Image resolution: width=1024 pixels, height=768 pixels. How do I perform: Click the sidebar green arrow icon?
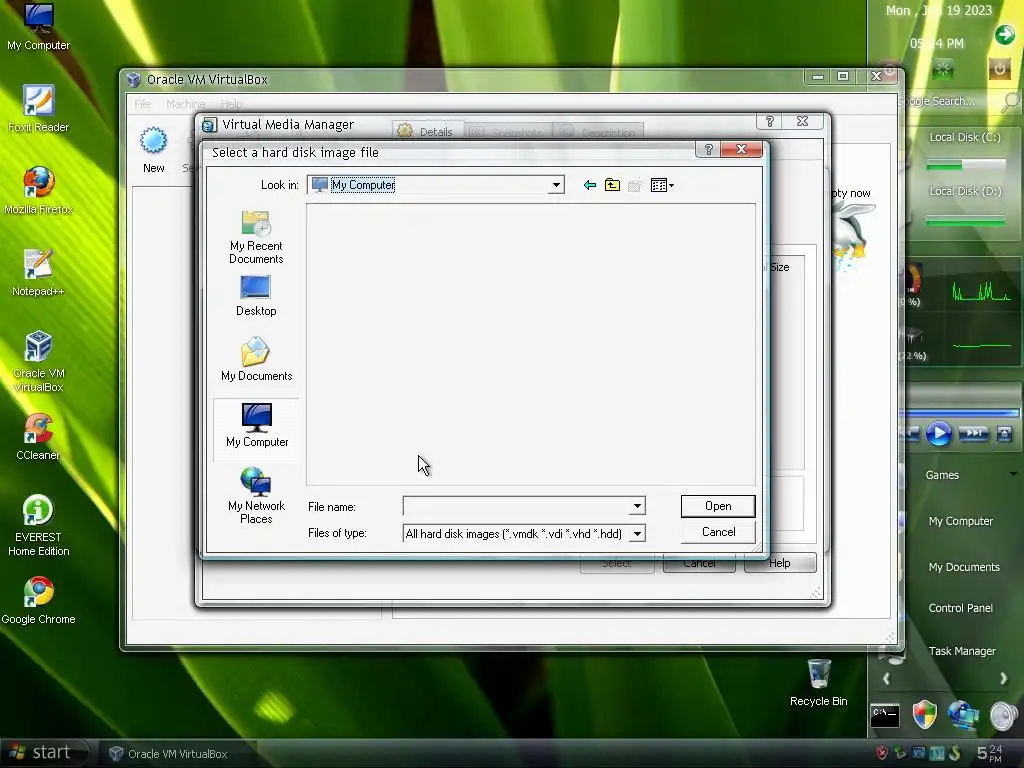click(x=1004, y=35)
